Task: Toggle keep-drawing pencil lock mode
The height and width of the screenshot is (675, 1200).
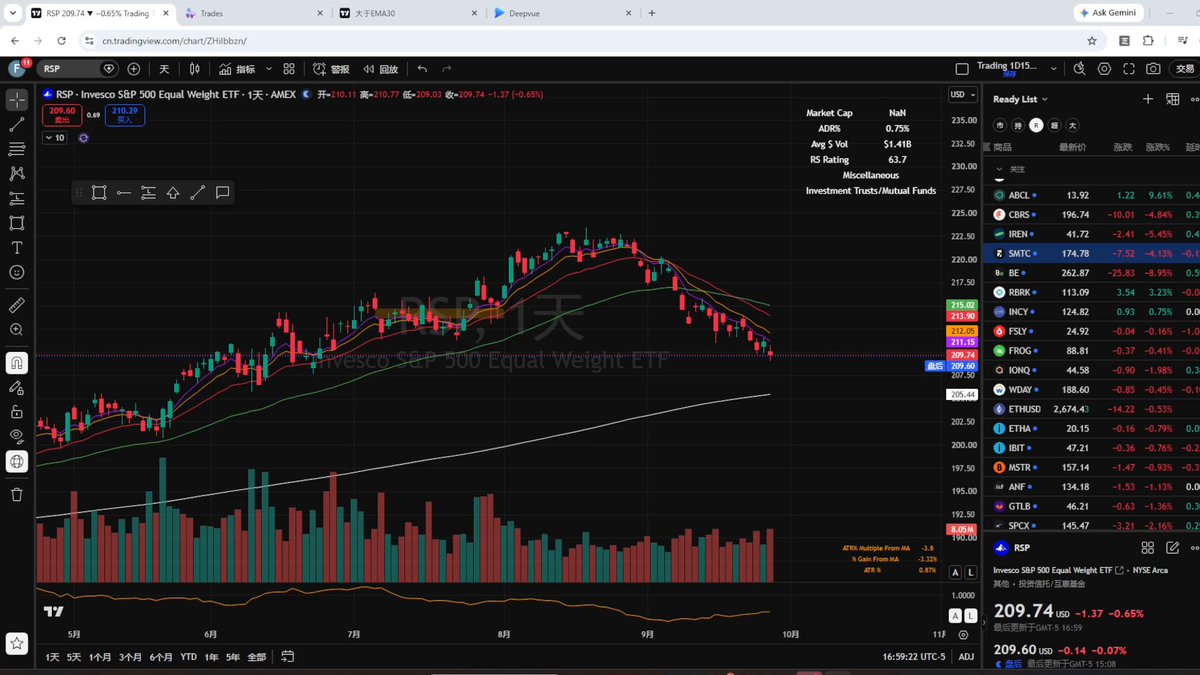Action: click(17, 387)
